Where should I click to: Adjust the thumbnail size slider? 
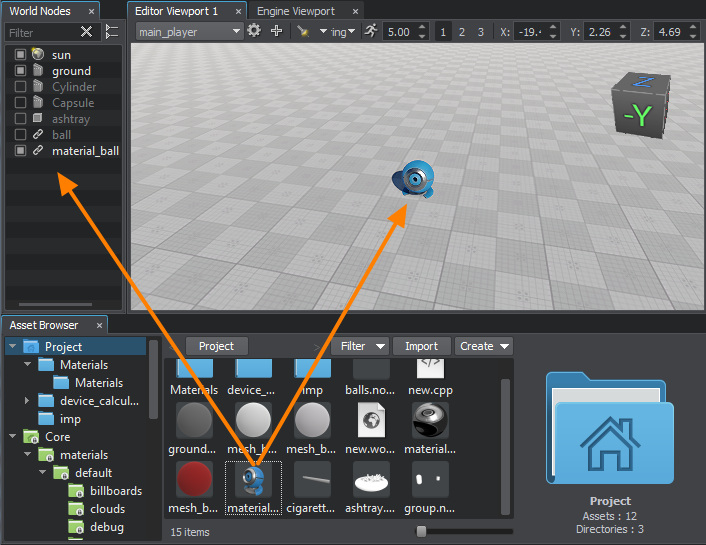click(x=422, y=531)
